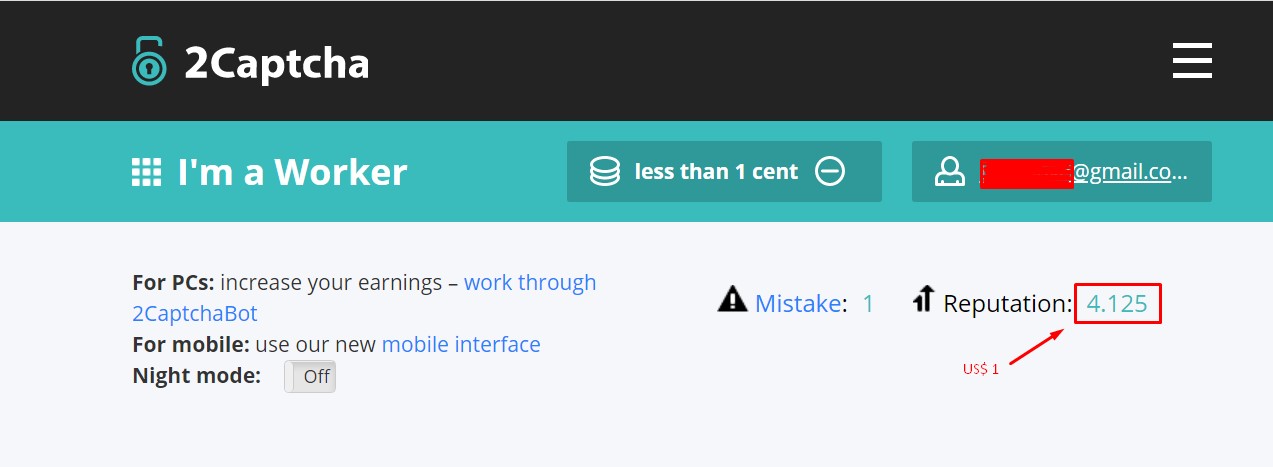1273x467 pixels.
Task: Click the Reputation label text
Action: (x=1006, y=303)
